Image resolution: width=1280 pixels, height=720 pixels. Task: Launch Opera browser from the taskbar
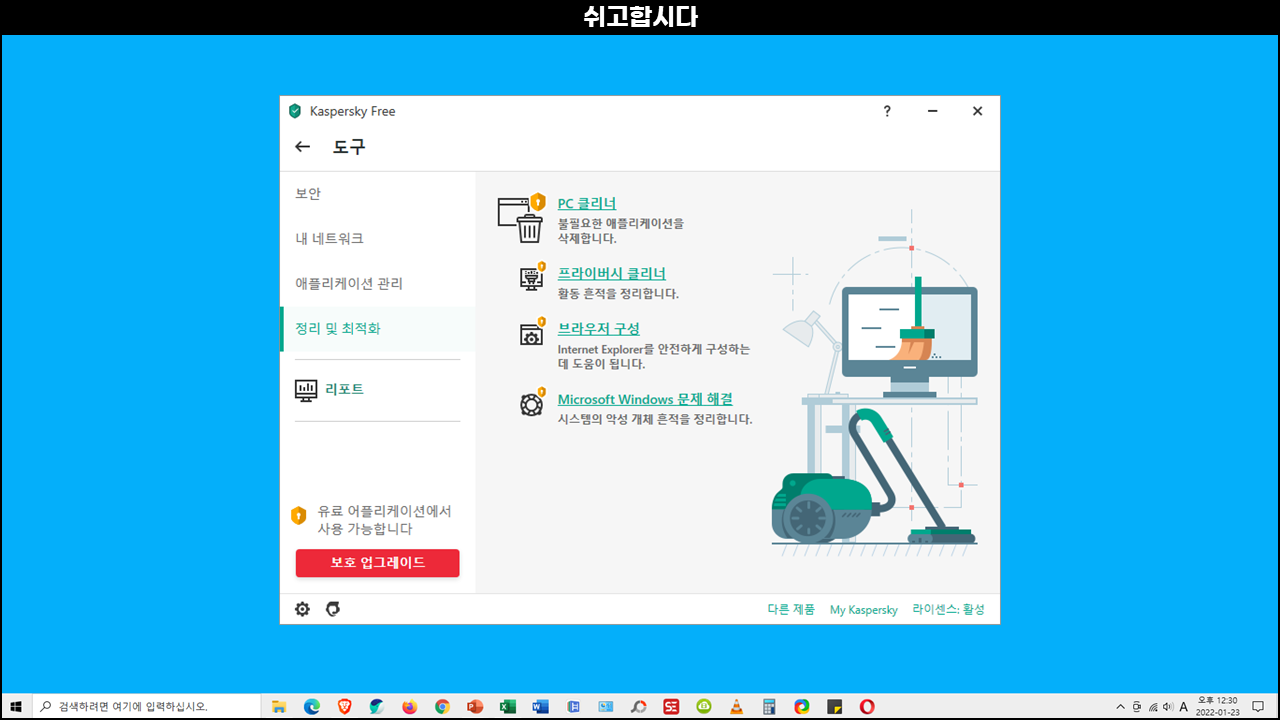[867, 707]
